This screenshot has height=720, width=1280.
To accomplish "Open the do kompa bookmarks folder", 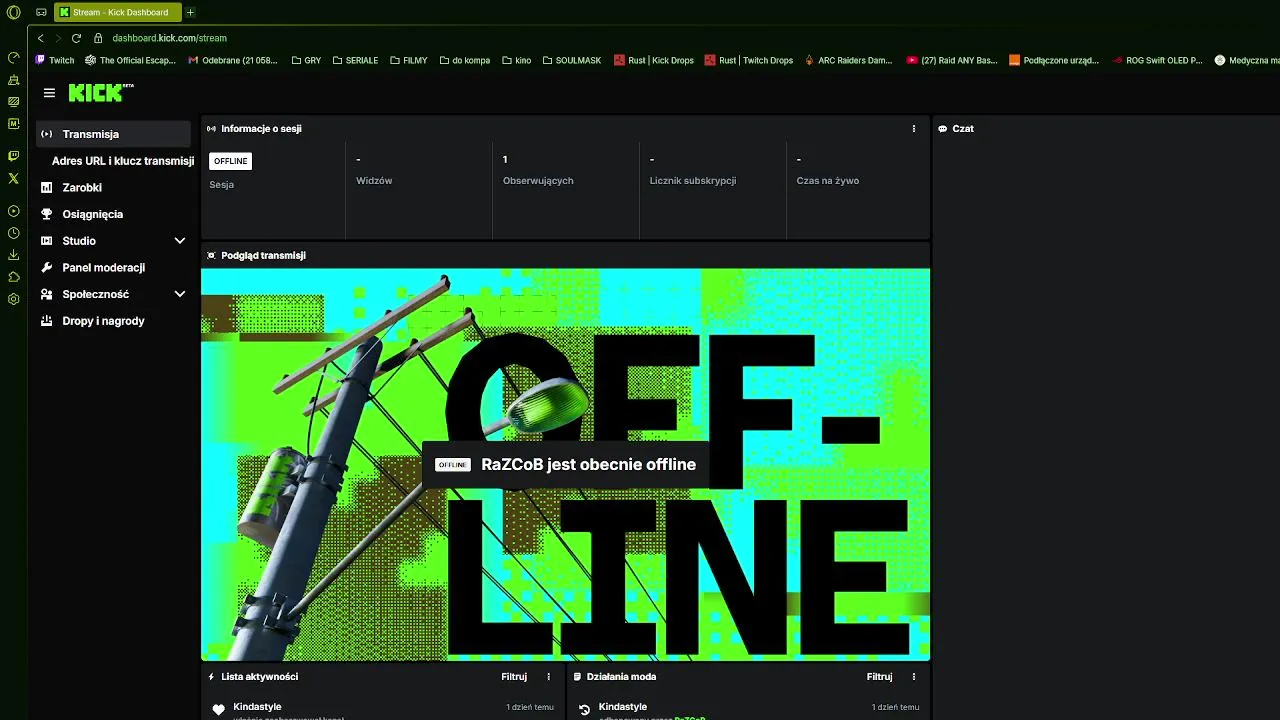I will (465, 60).
